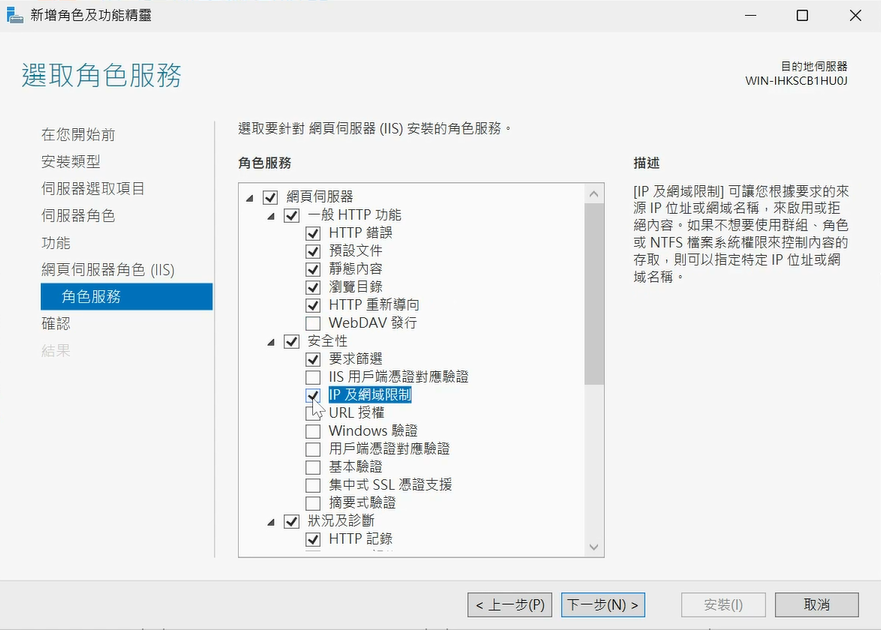
Task: Uncheck the 一般 HTTP 功能 checkbox
Action: click(292, 215)
